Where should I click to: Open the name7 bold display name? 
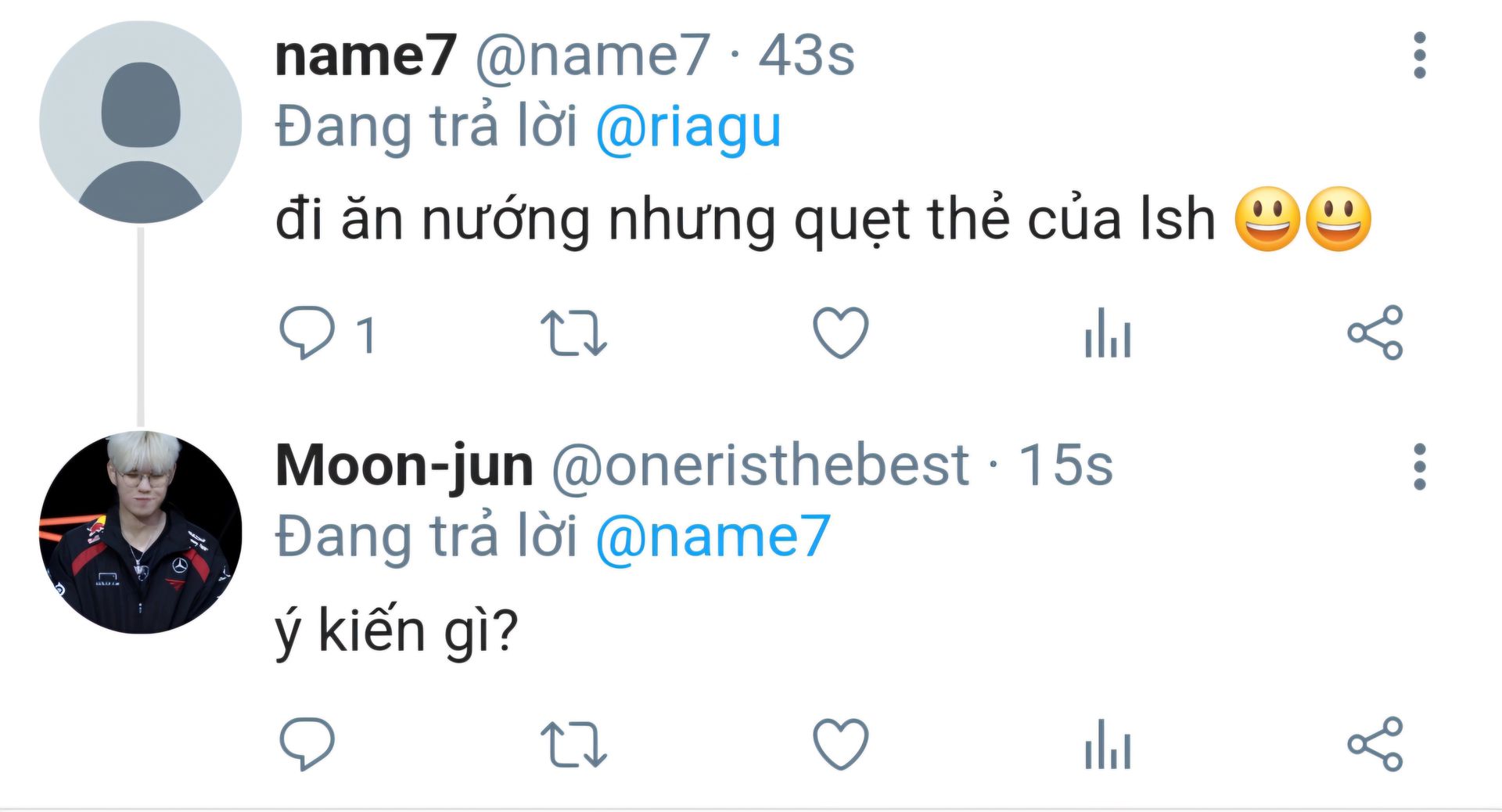pos(365,56)
